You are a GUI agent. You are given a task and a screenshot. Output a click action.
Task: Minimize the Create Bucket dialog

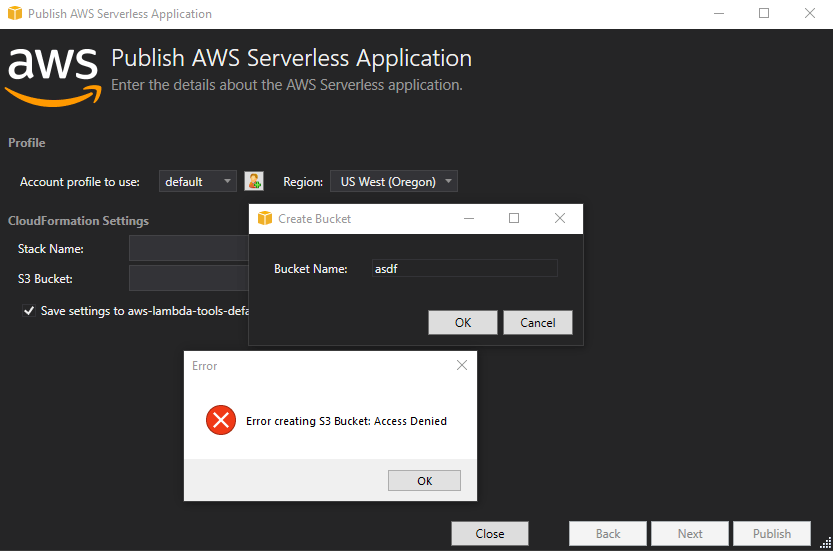(469, 218)
